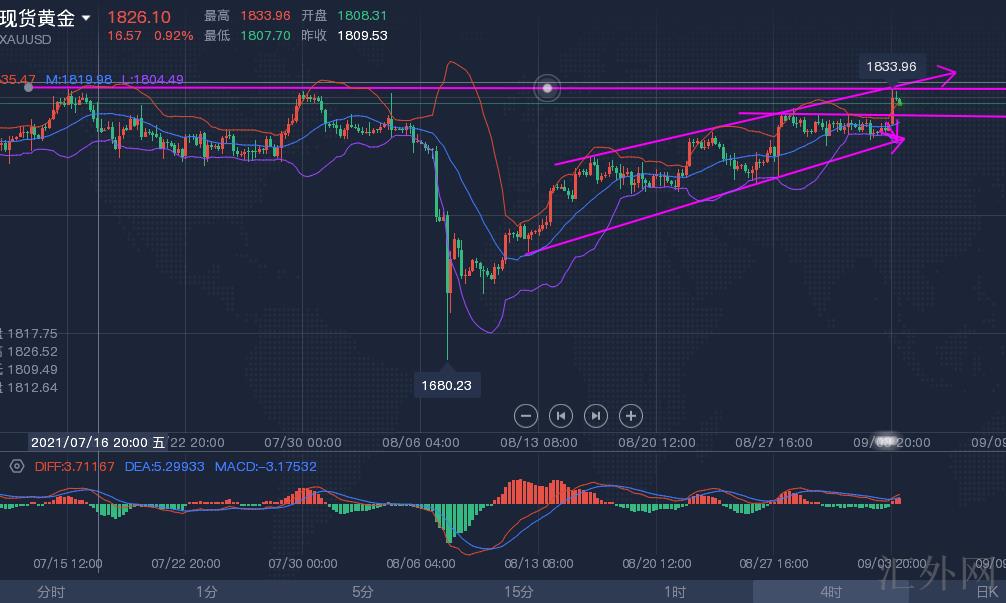Jump to the latest candles button
The height and width of the screenshot is (603, 1006).
point(596,415)
